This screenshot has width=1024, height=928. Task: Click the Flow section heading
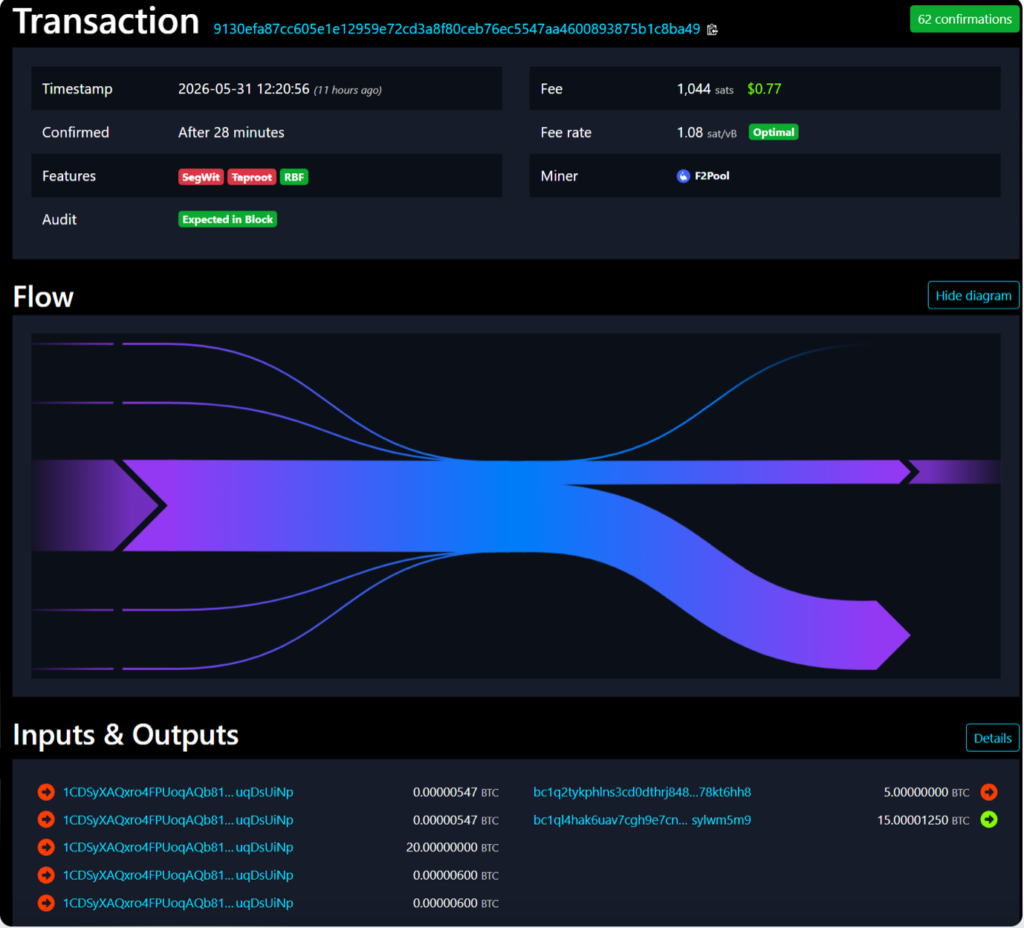click(43, 297)
